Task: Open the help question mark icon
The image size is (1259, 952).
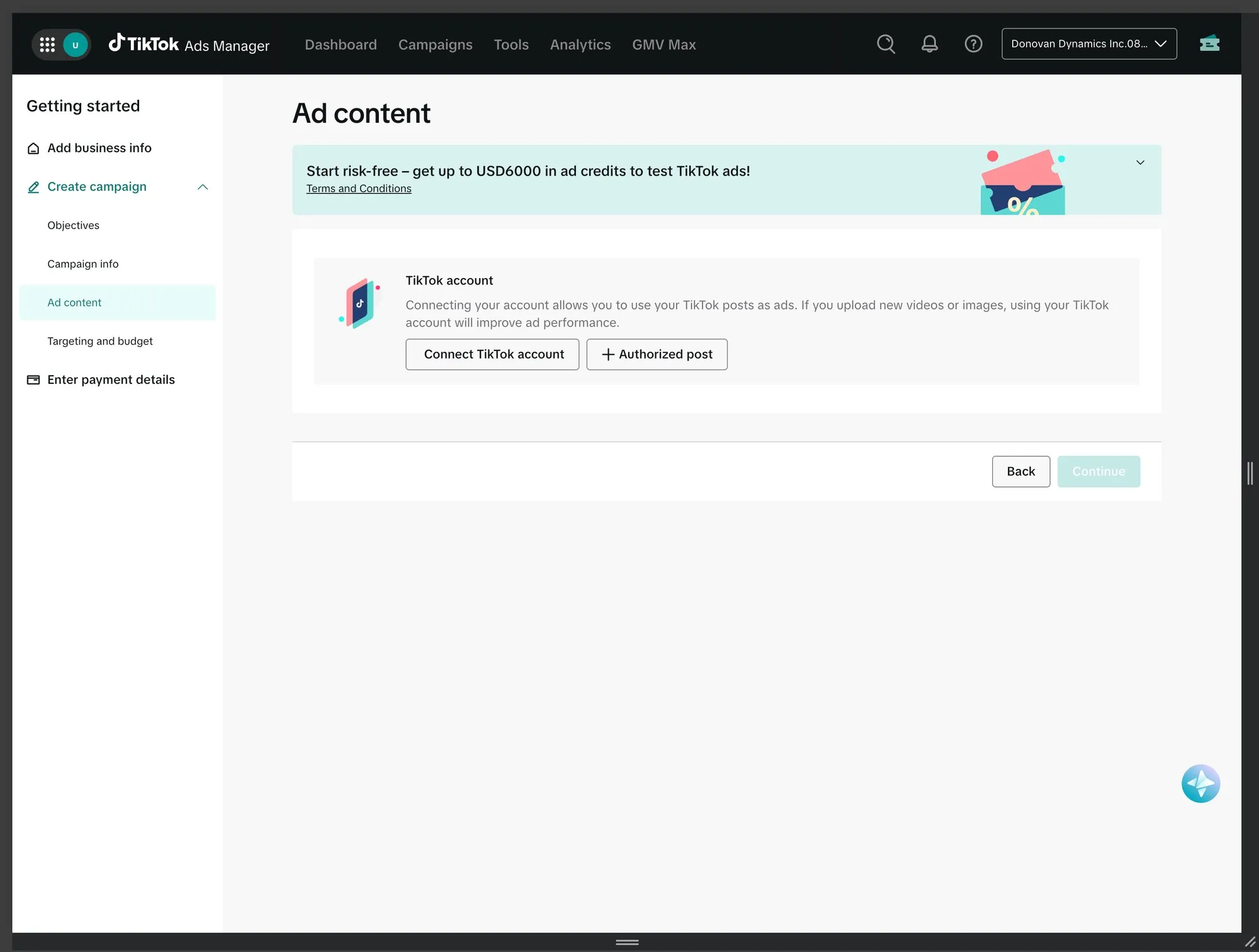Action: click(973, 44)
